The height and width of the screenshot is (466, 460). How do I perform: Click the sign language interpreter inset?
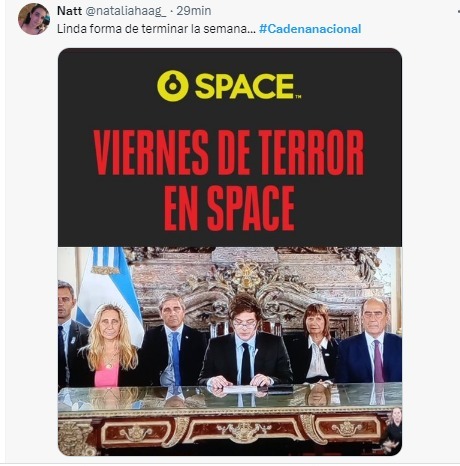click(x=394, y=430)
